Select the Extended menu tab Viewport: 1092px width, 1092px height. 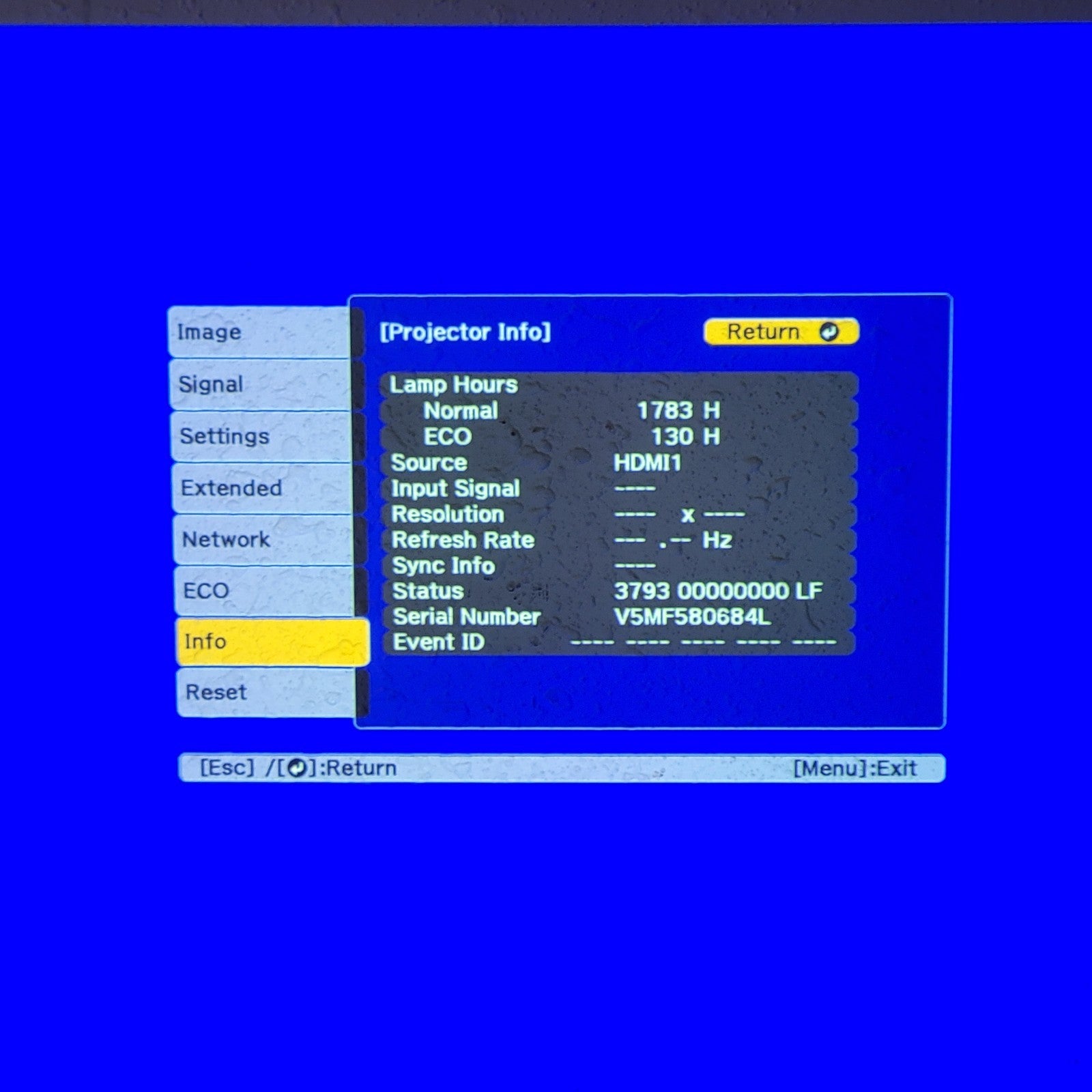click(x=263, y=488)
